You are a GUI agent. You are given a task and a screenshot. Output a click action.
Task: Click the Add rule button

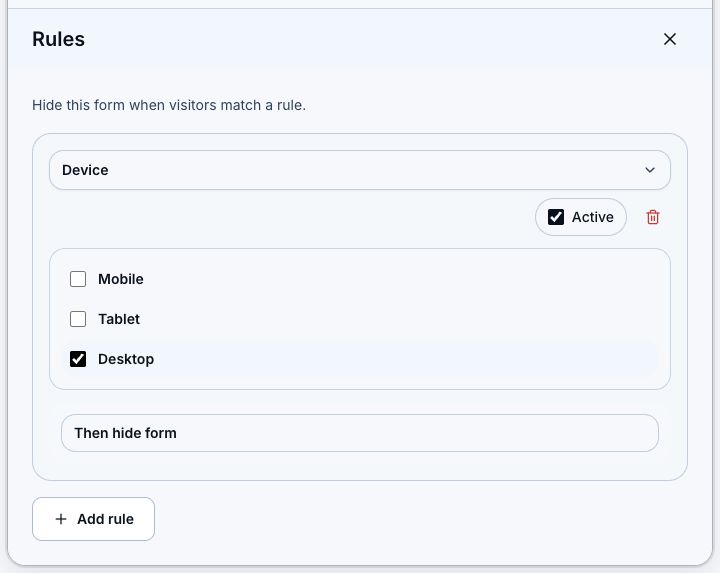point(93,519)
